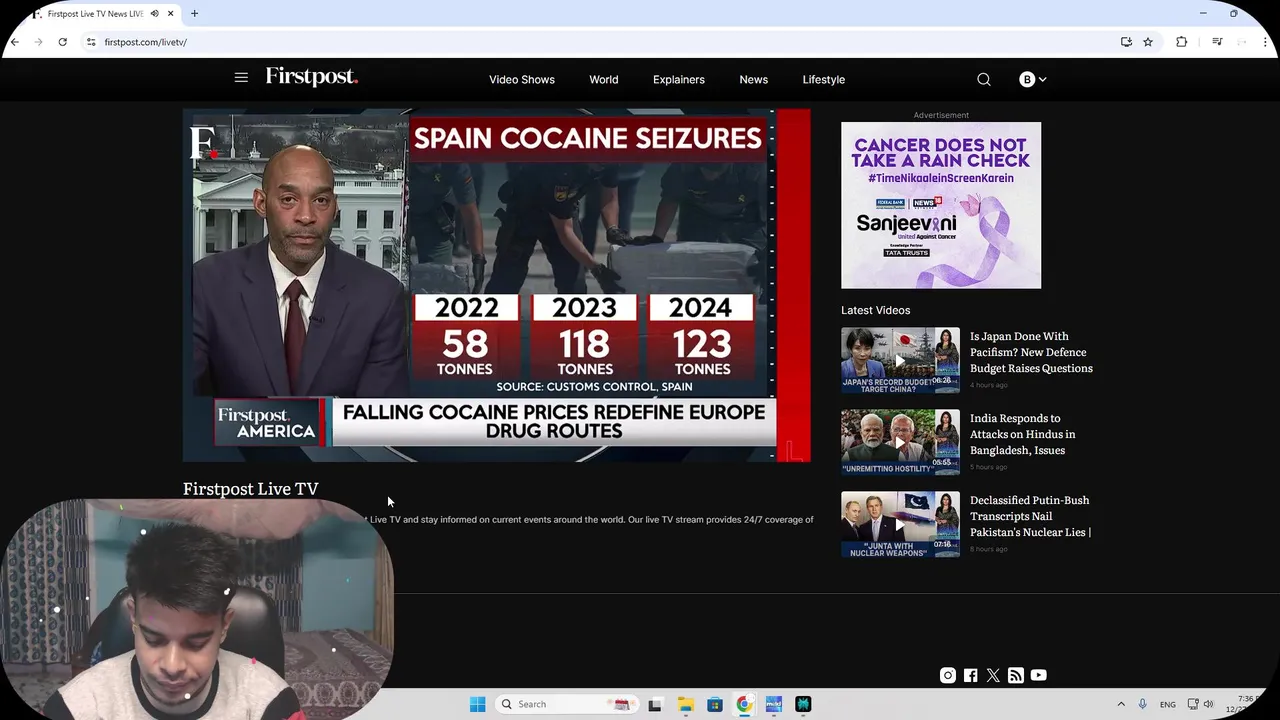Click the taskbar Search box
The height and width of the screenshot is (720, 1280).
[x=567, y=704]
